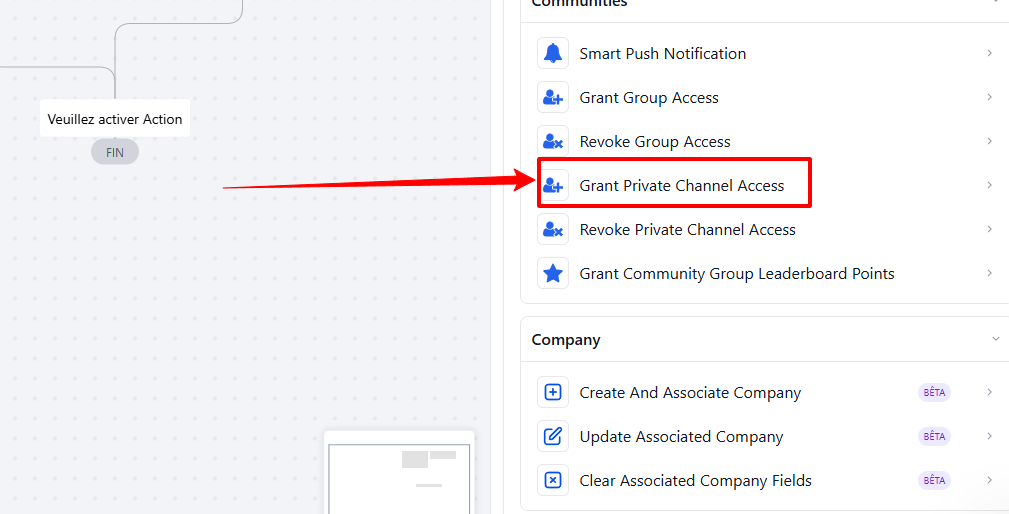Click the Grant Private Channel Access icon

[x=553, y=186]
